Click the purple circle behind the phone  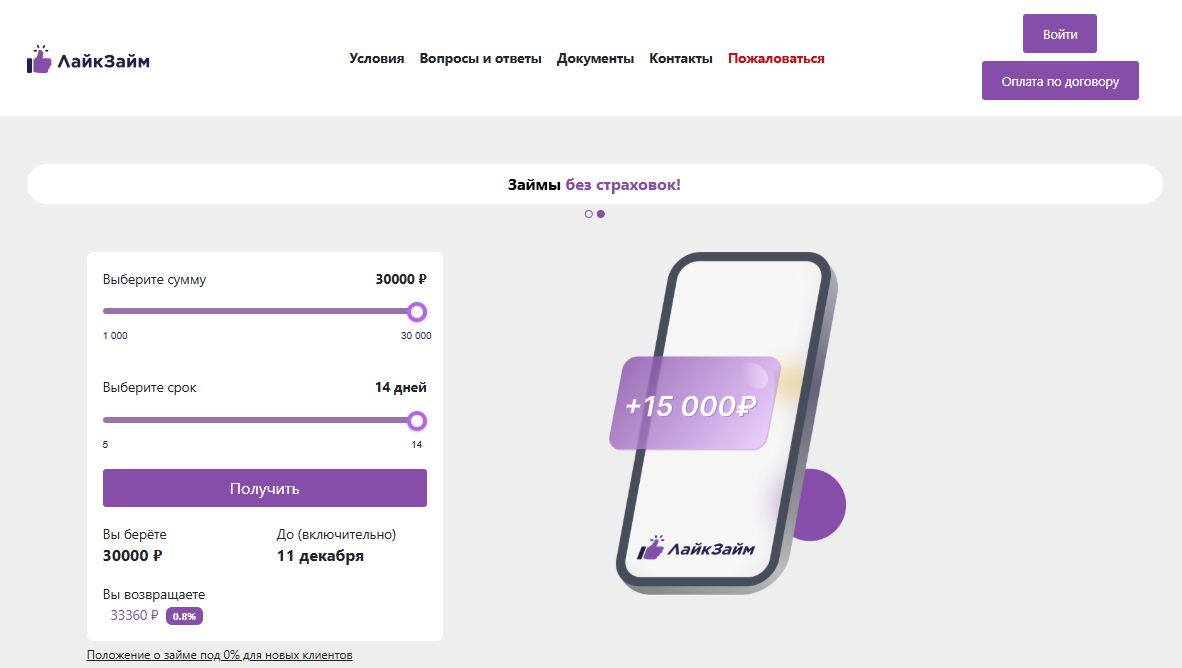point(823,504)
